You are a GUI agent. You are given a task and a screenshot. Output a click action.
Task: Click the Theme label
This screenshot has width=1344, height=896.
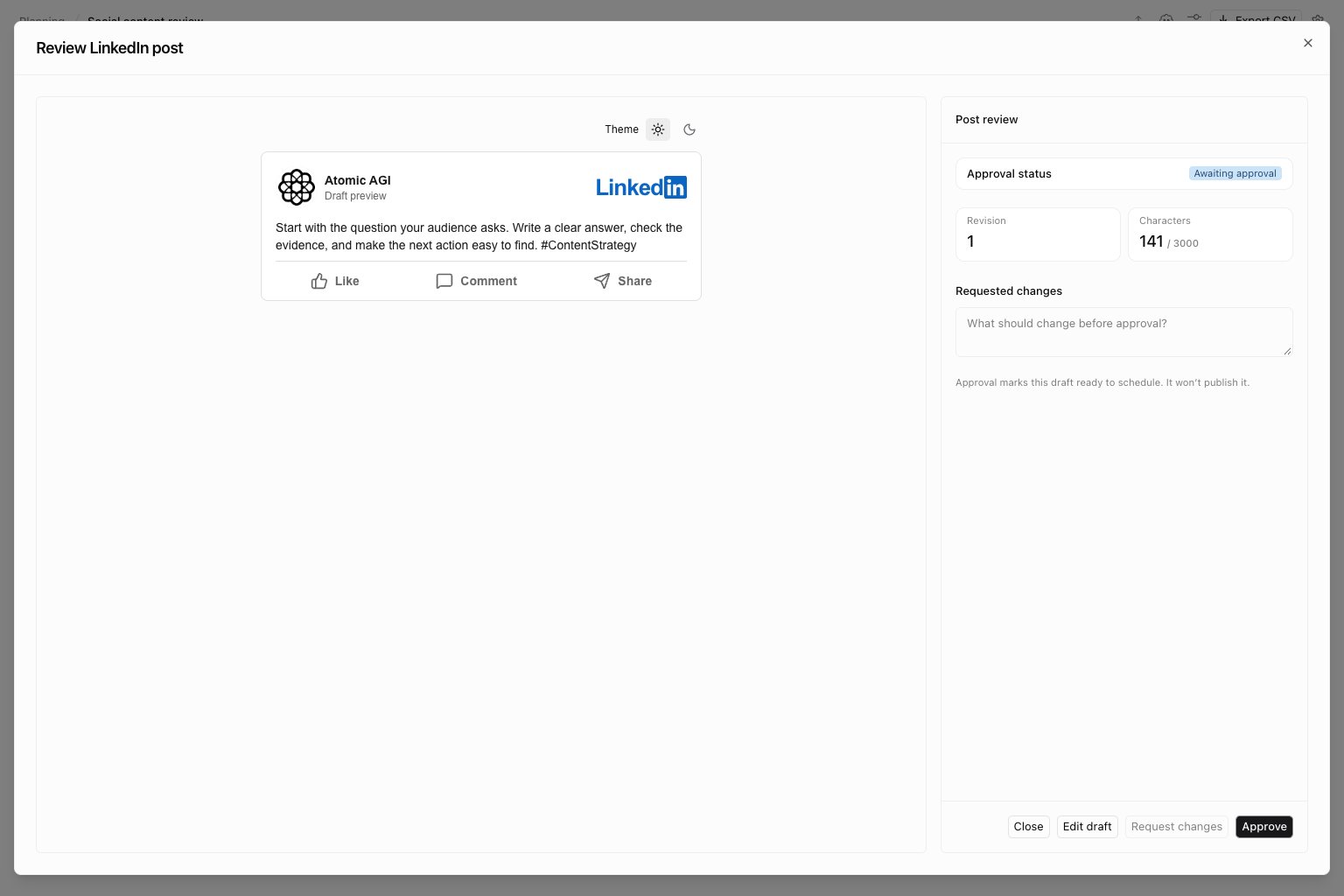621,129
